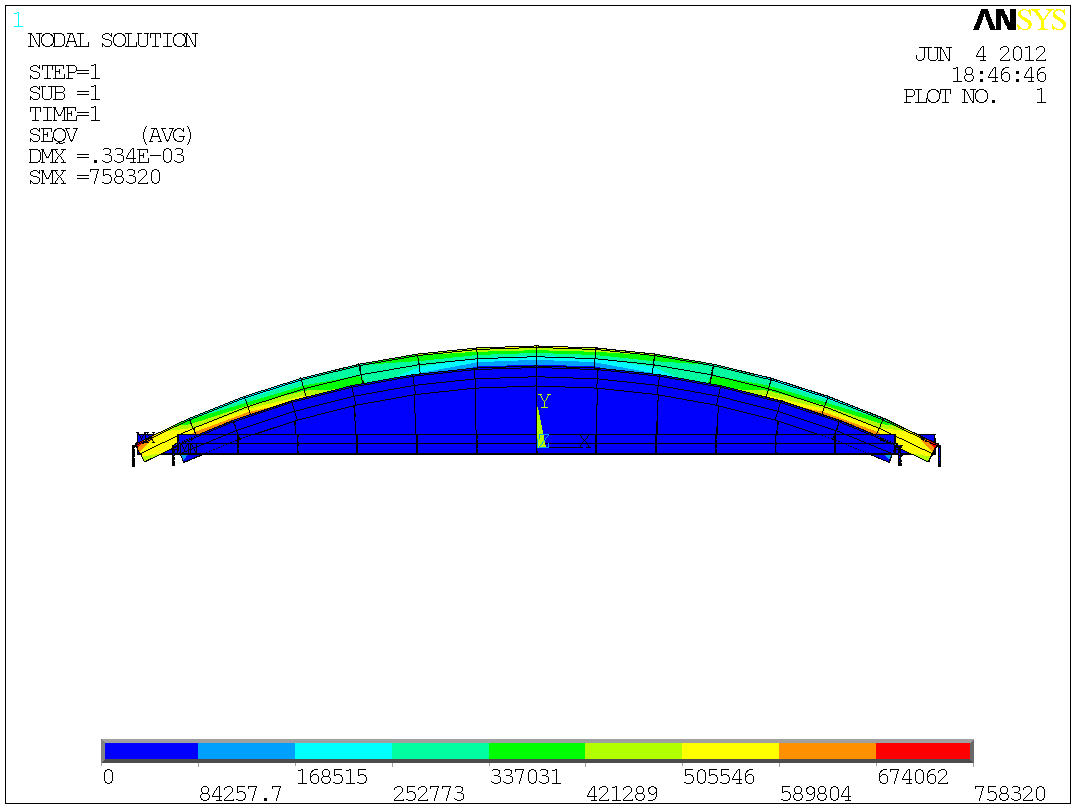Click the 'SUB =1' label
This screenshot has width=1077, height=810.
64,93
